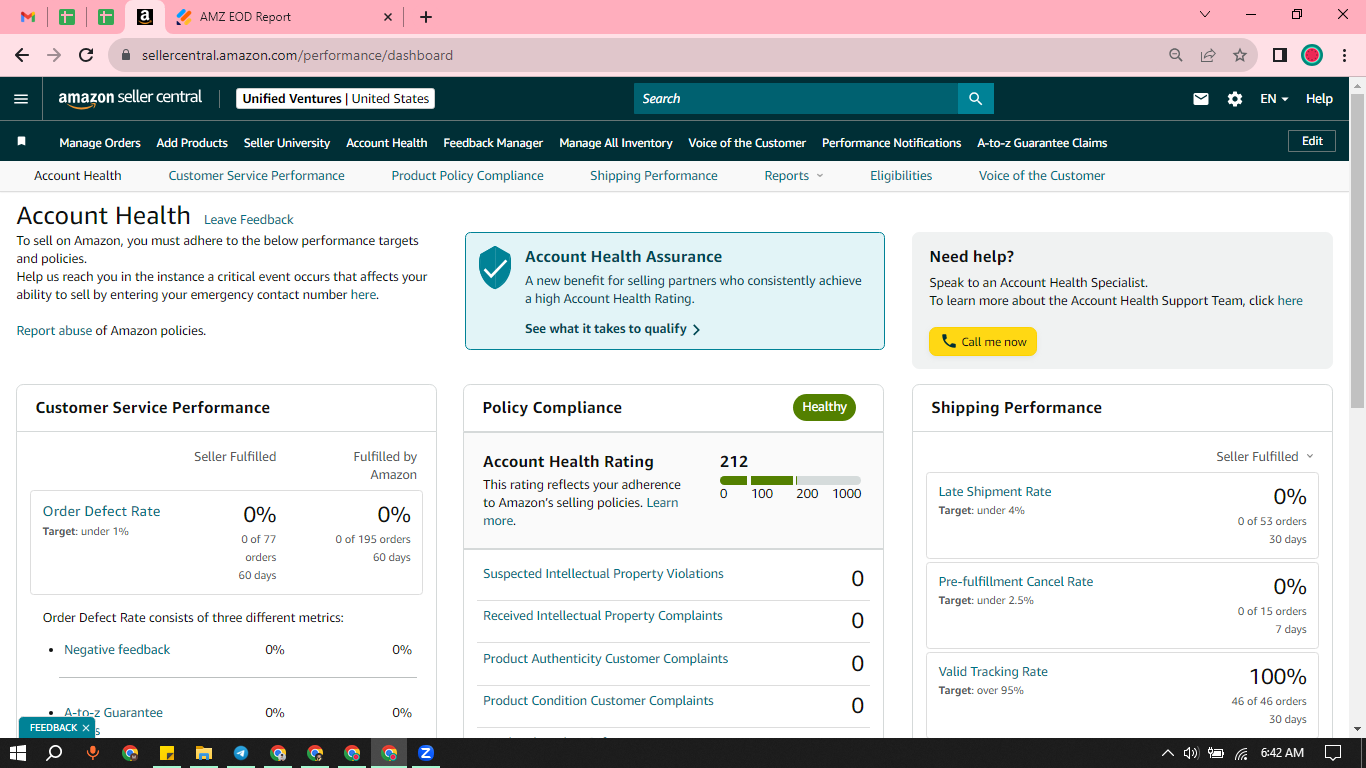Image resolution: width=1366 pixels, height=768 pixels.
Task: Reload the current page
Action: coord(86,55)
